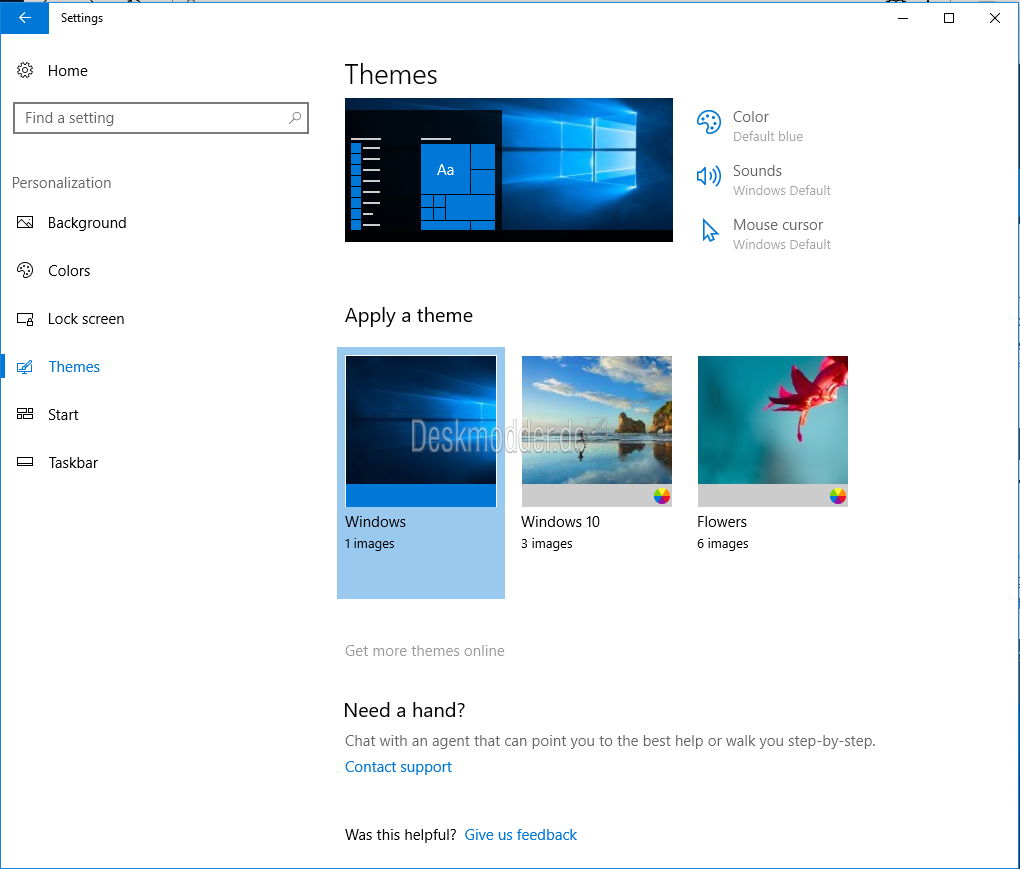This screenshot has width=1020, height=869.
Task: Open the Colors settings page
Action: pos(69,271)
